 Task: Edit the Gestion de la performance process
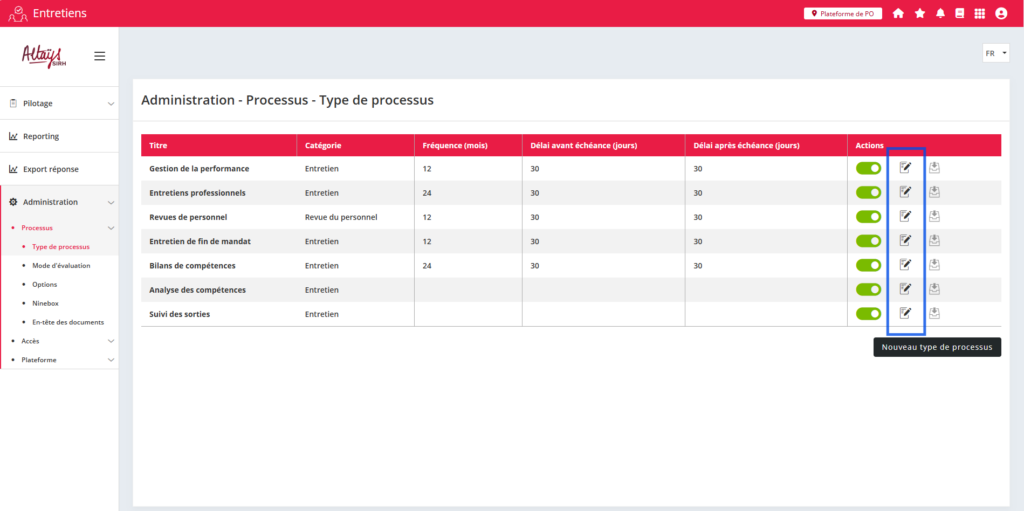pos(905,168)
